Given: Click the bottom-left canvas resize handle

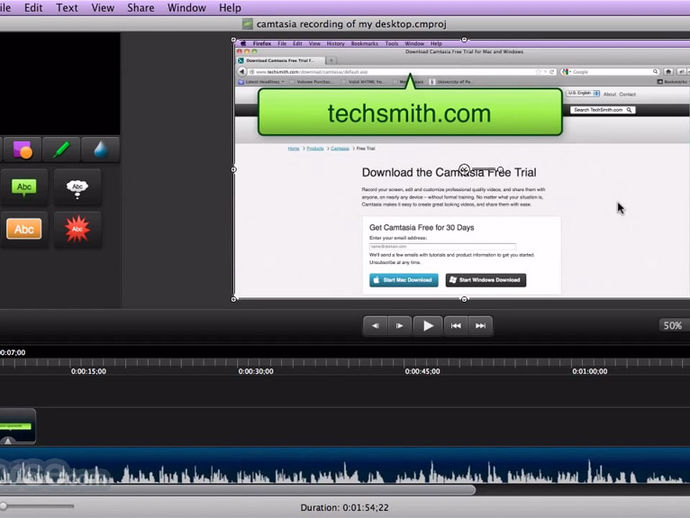Looking at the screenshot, I should [x=234, y=299].
